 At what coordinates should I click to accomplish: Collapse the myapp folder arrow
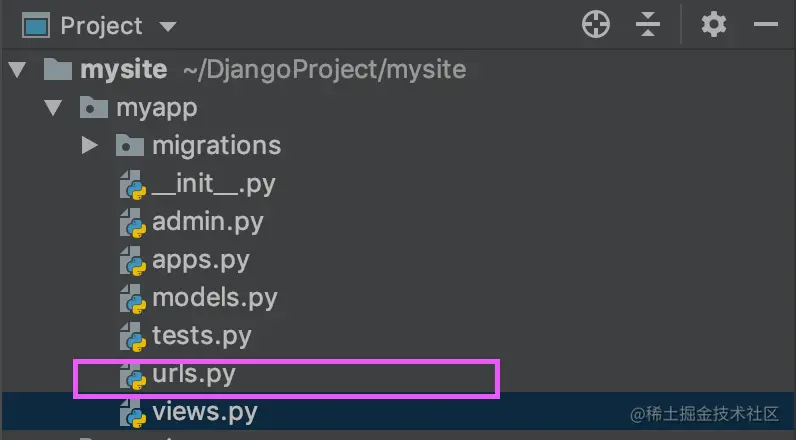click(53, 108)
